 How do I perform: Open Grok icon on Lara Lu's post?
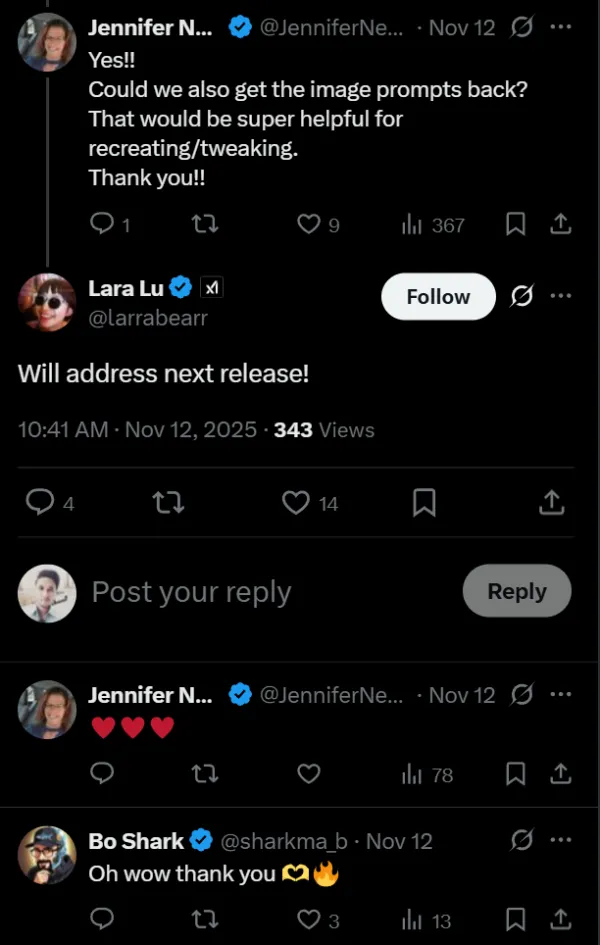(521, 297)
